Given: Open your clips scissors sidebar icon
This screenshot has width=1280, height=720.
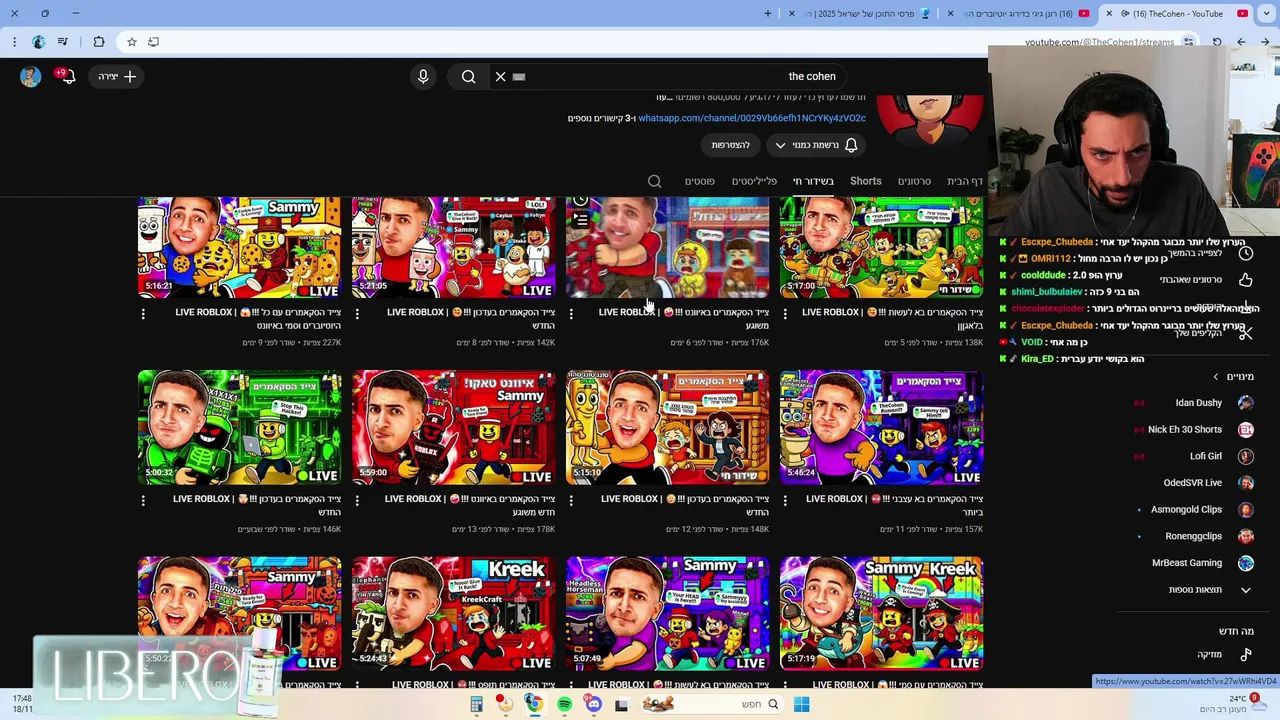Looking at the screenshot, I should [1246, 333].
